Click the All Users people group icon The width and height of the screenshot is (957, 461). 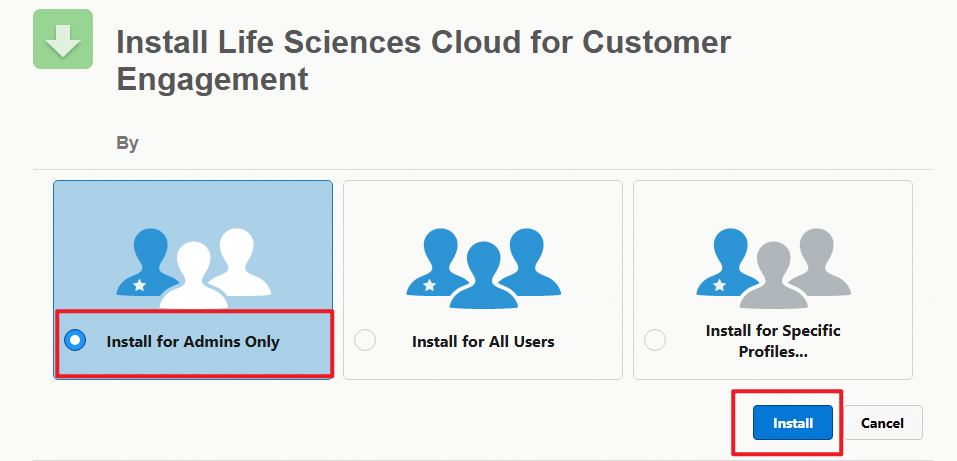point(483,268)
